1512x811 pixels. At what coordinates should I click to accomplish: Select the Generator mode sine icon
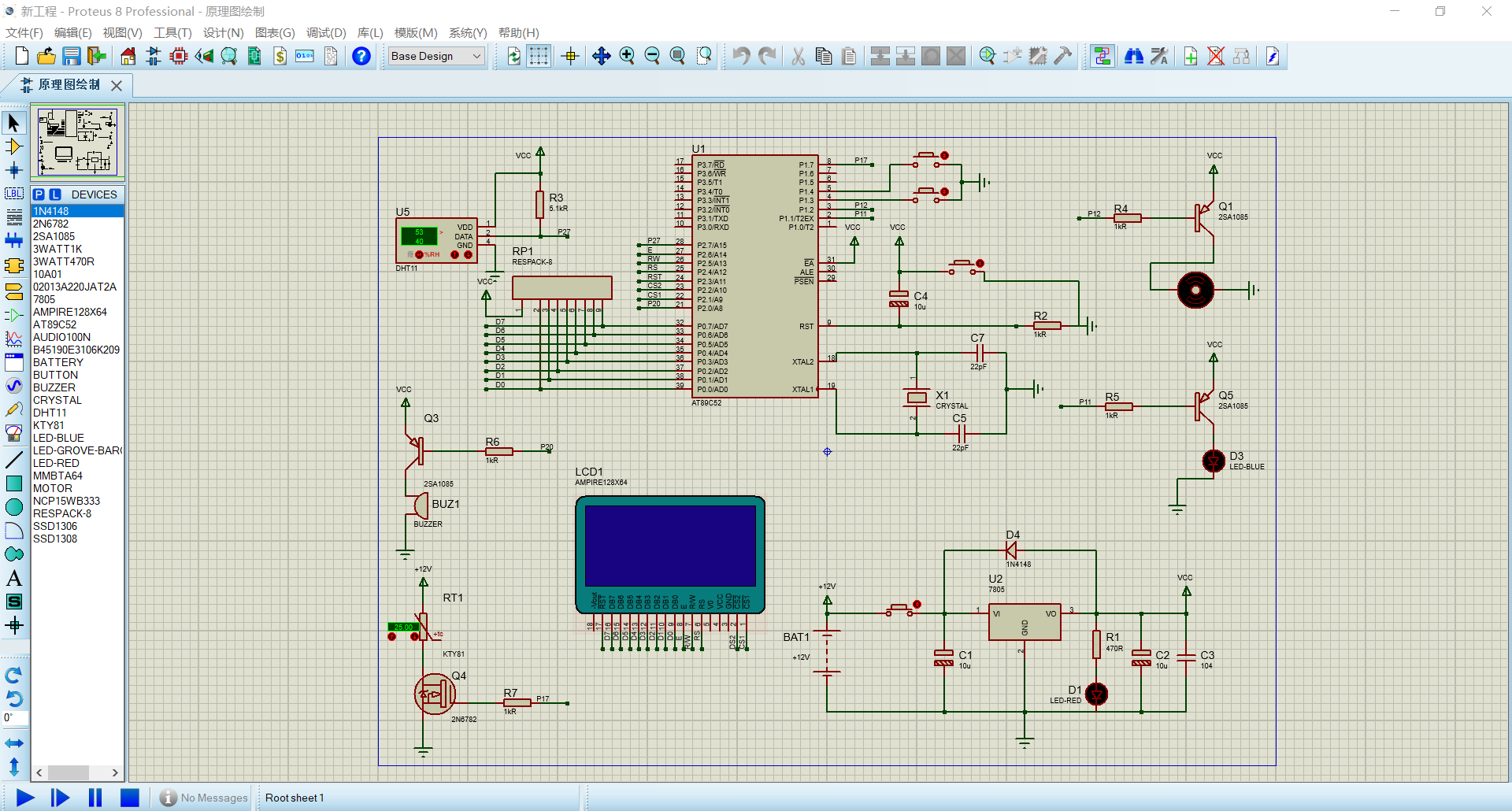coord(14,385)
